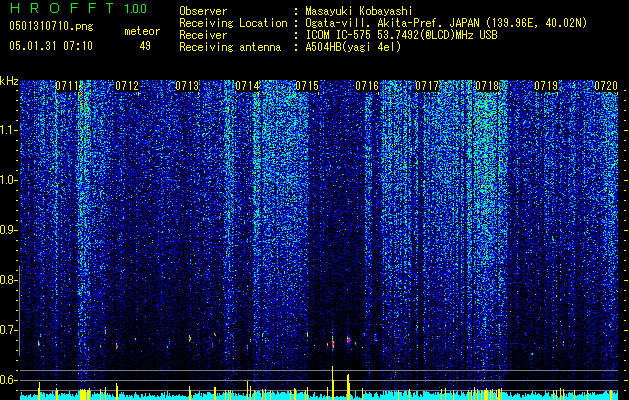Click the 0715 time marker
This screenshot has height=400, width=629.
click(307, 86)
